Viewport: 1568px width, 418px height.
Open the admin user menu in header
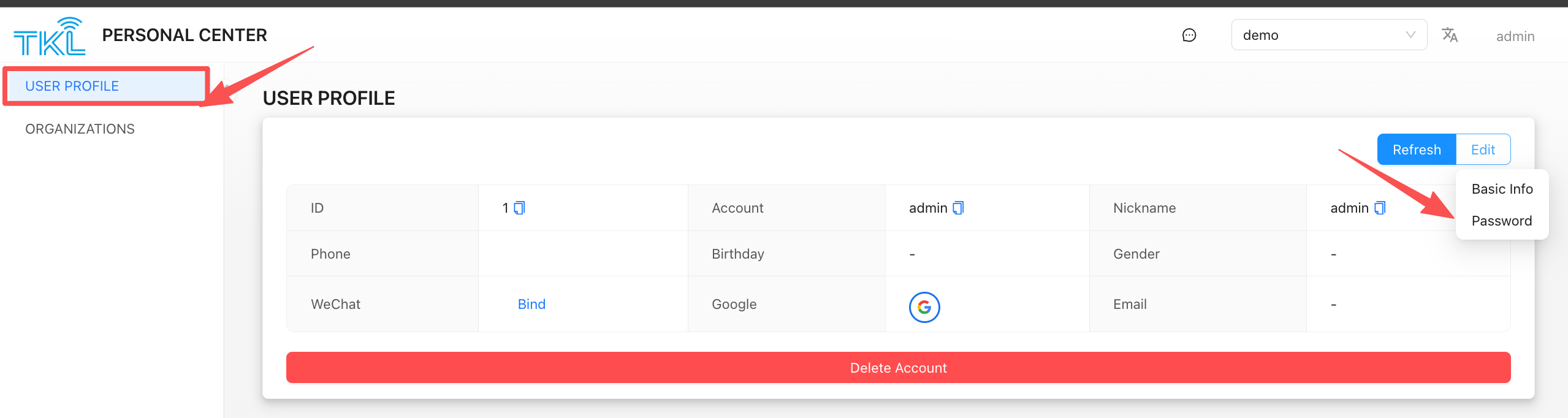[1515, 37]
